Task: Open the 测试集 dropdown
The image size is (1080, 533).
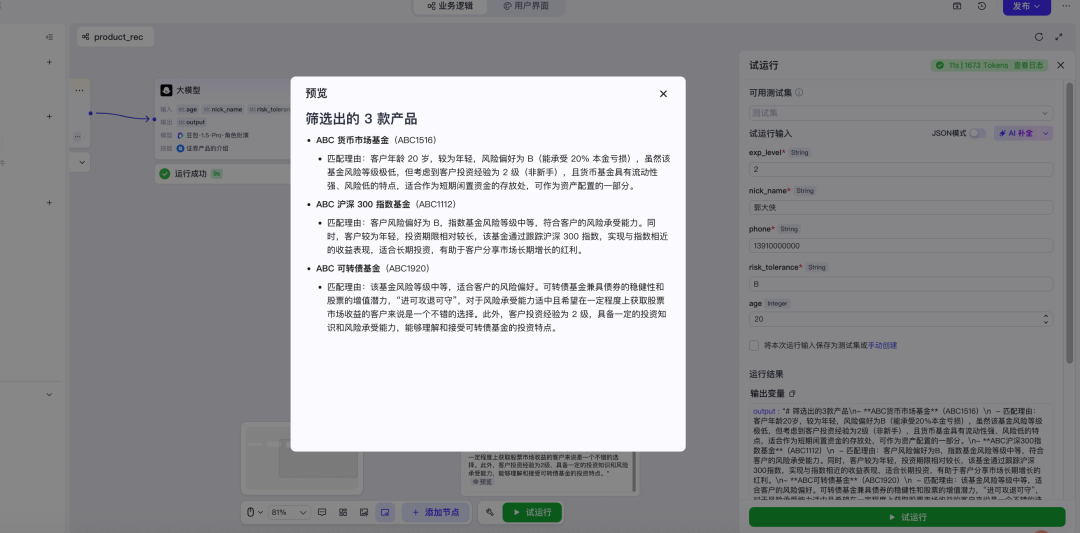Action: 900,113
